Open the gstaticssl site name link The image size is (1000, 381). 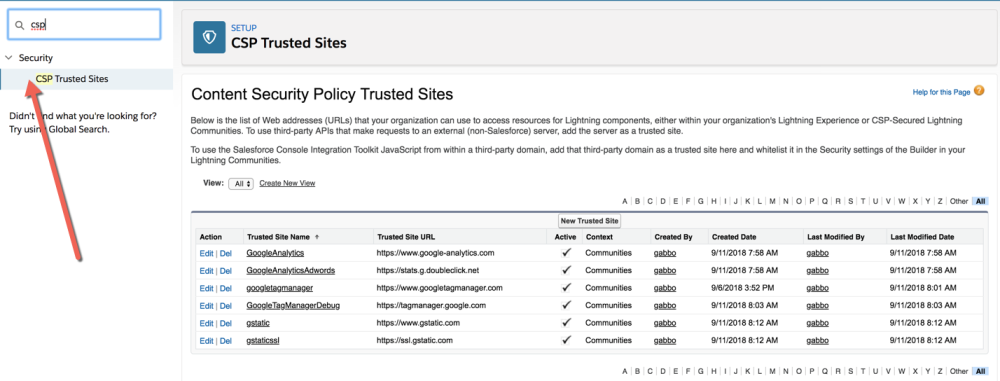263,341
